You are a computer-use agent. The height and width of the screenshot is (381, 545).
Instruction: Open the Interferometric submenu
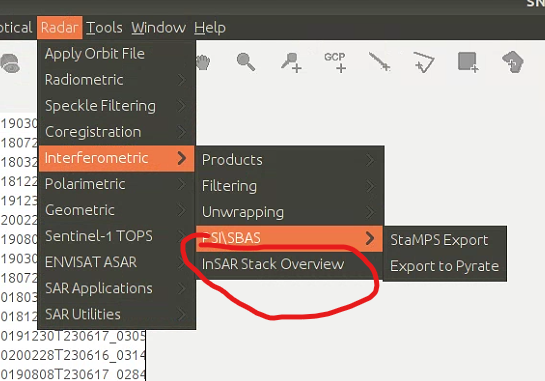click(116, 158)
